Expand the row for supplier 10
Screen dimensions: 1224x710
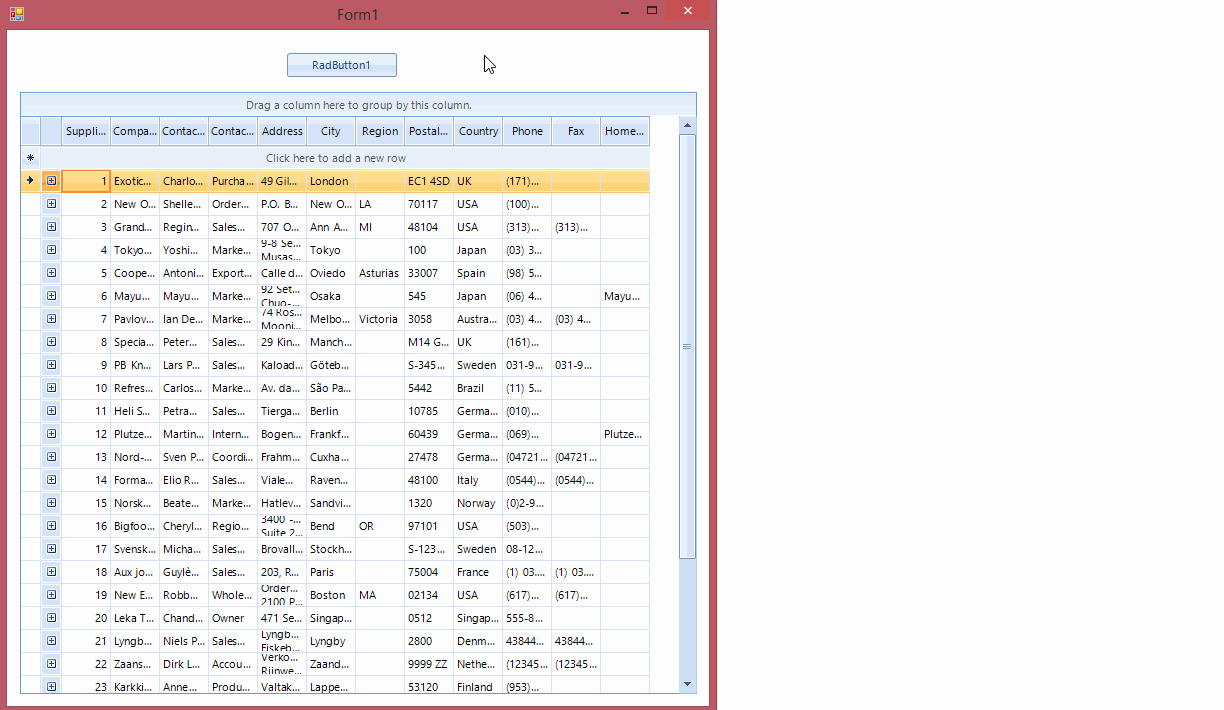[51, 388]
